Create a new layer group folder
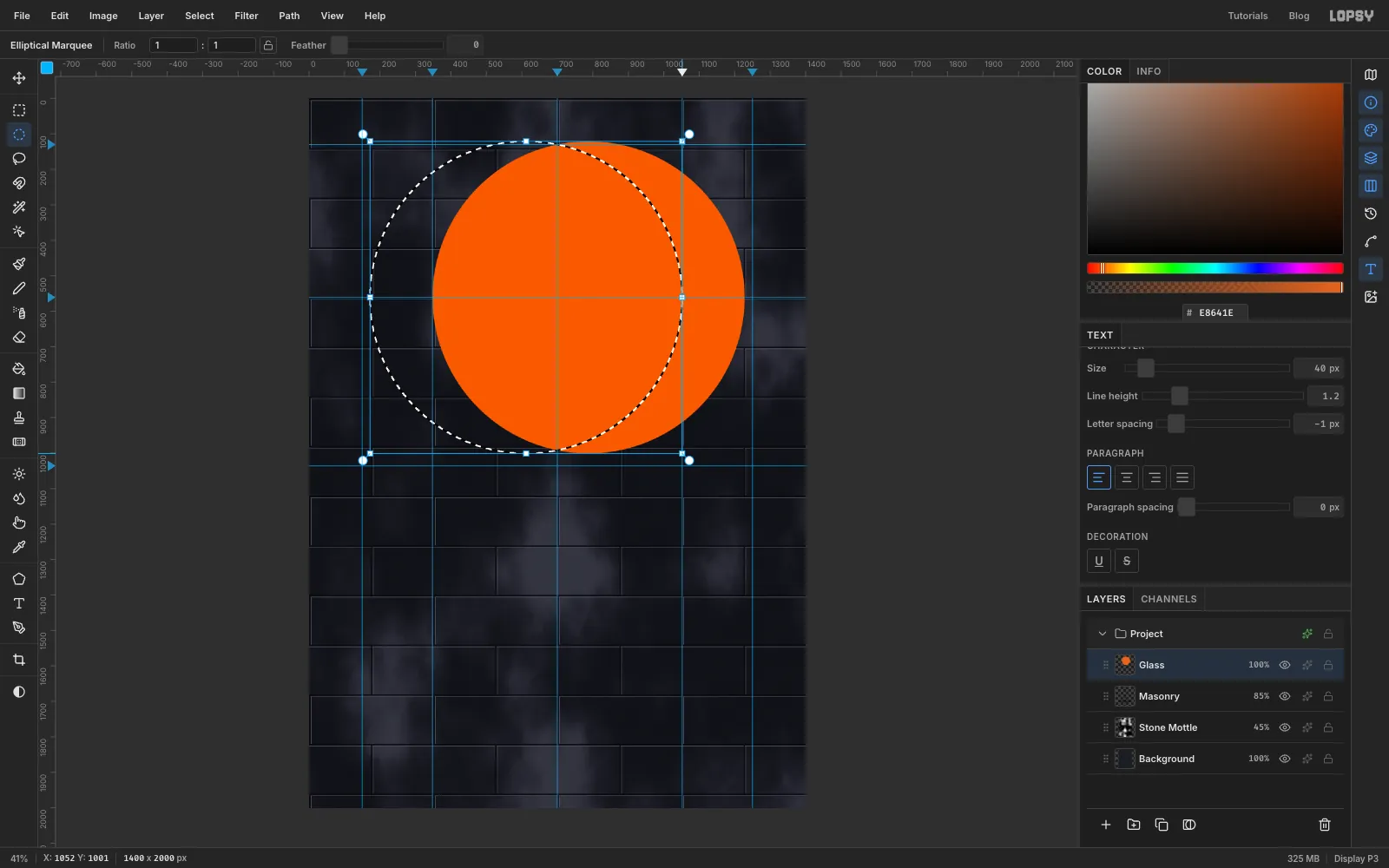1389x868 pixels. (1134, 825)
